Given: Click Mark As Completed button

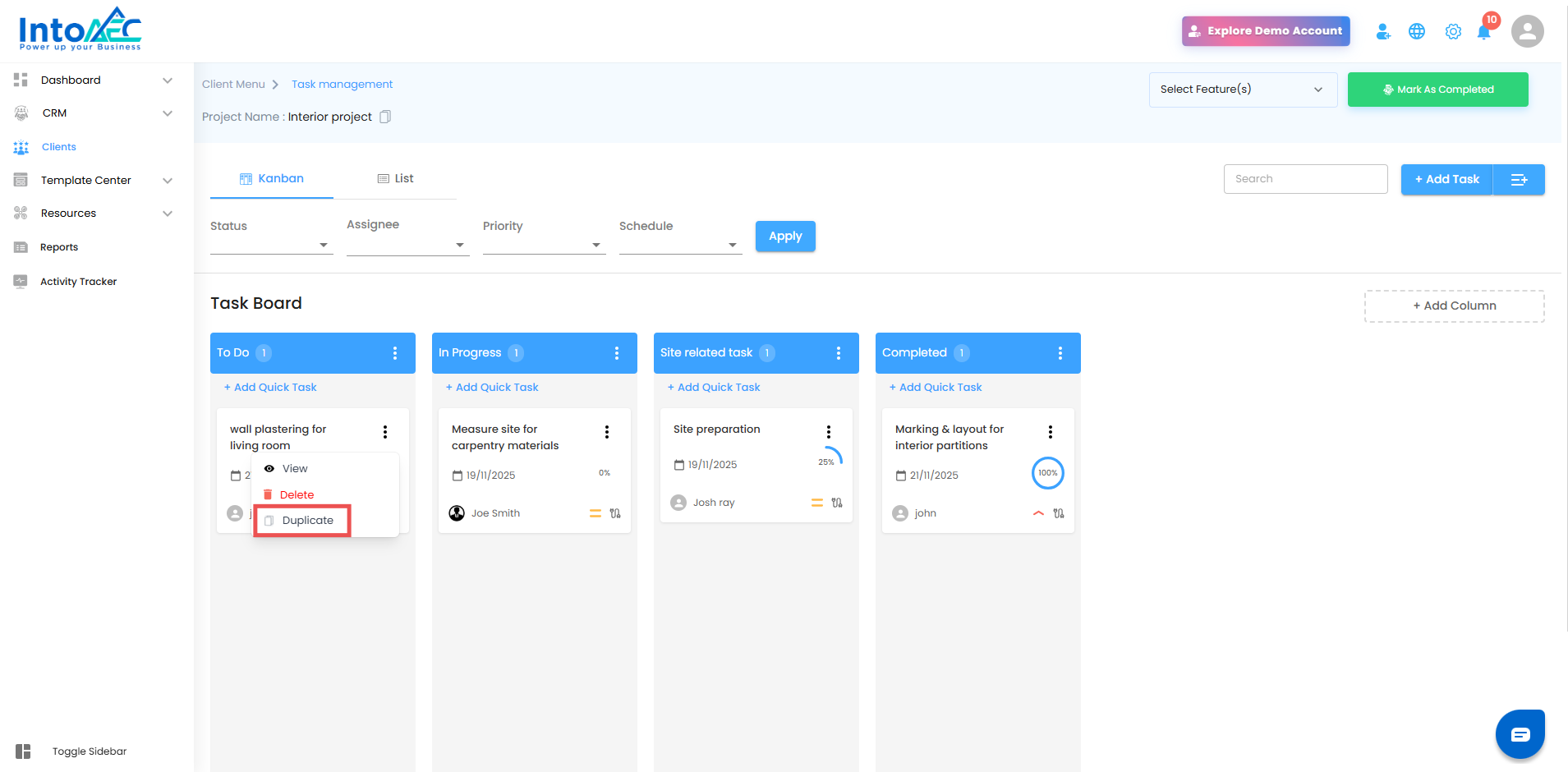Looking at the screenshot, I should (x=1437, y=90).
